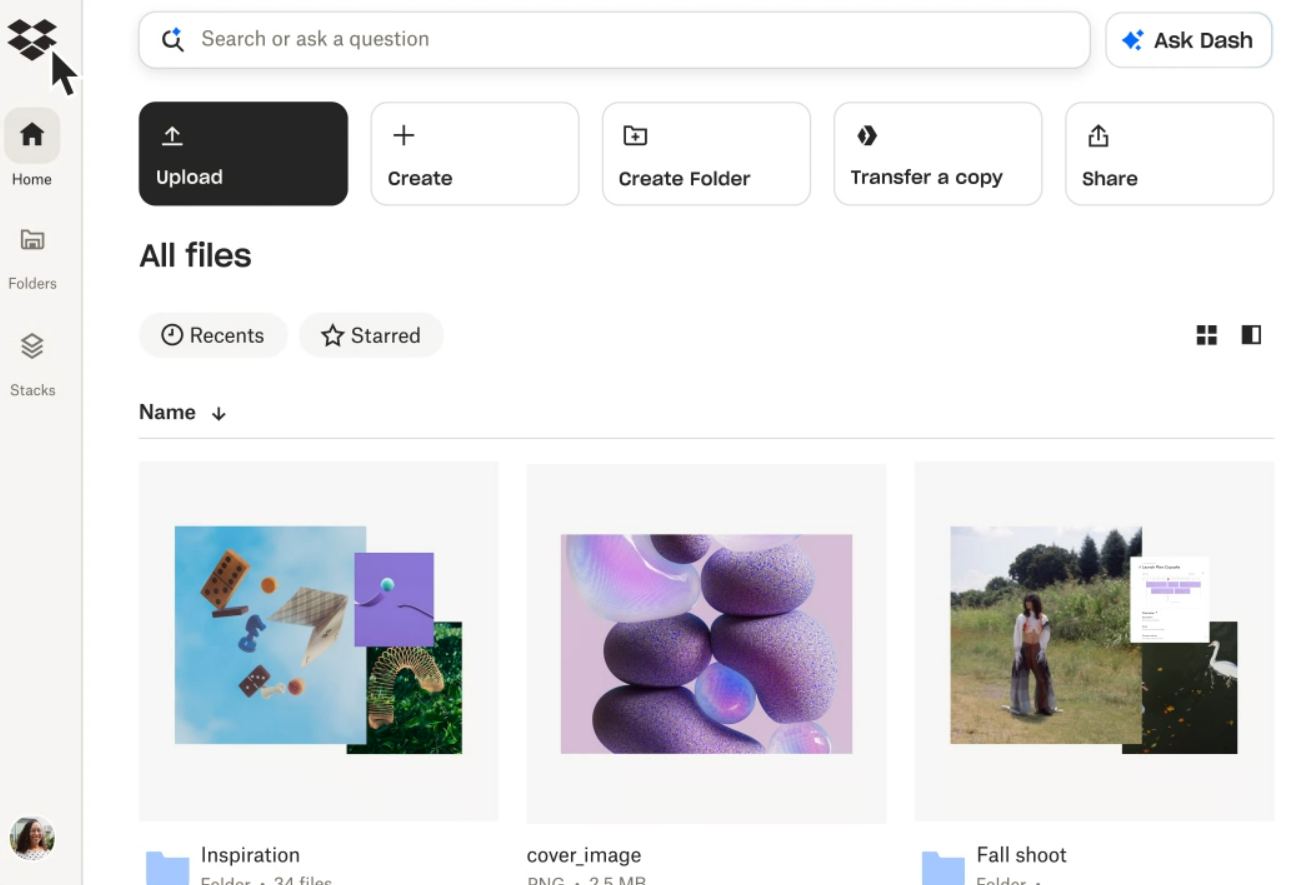The height and width of the screenshot is (885, 1313).
Task: Open the cover_image thumbnail preview
Action: click(707, 643)
